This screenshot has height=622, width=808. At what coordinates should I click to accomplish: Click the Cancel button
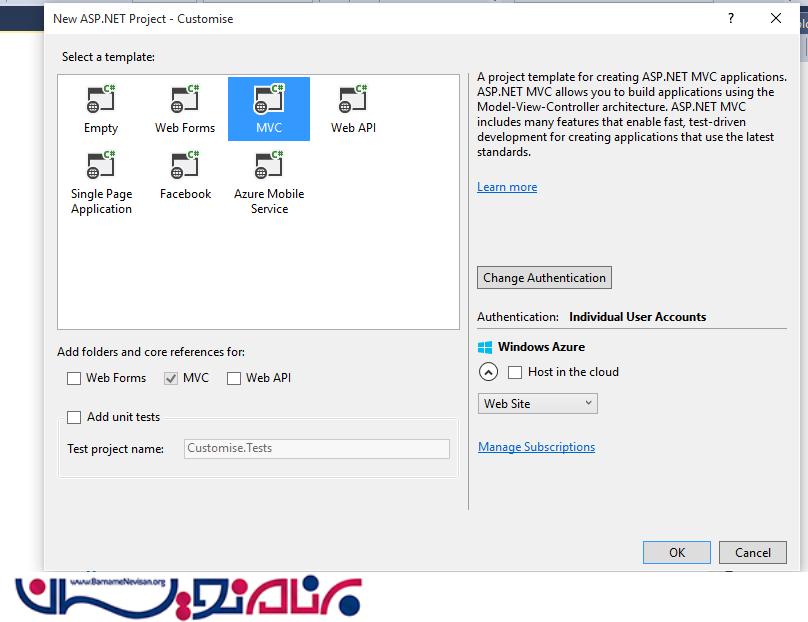pyautogui.click(x=752, y=552)
